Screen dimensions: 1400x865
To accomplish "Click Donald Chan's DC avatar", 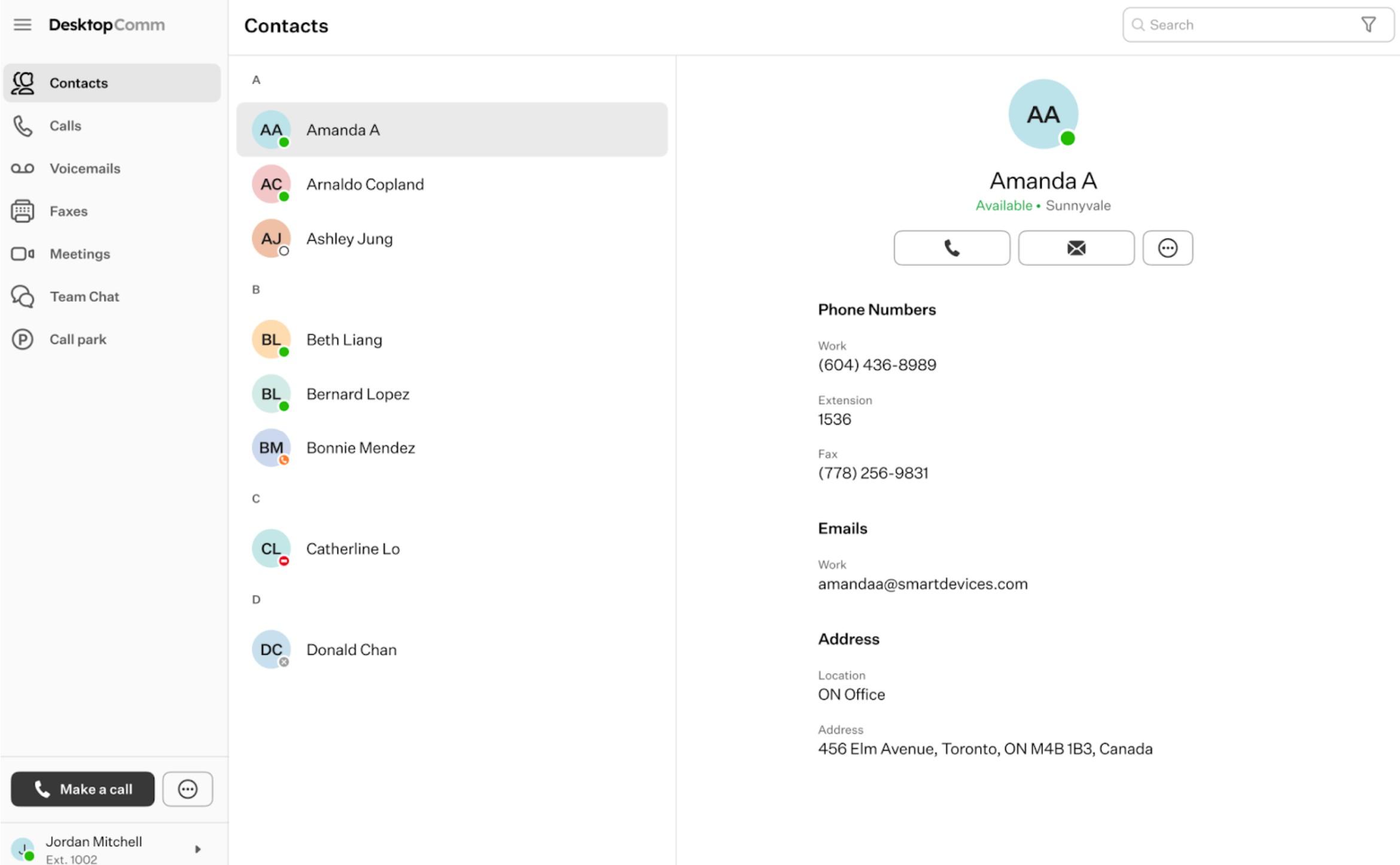I will coord(271,649).
